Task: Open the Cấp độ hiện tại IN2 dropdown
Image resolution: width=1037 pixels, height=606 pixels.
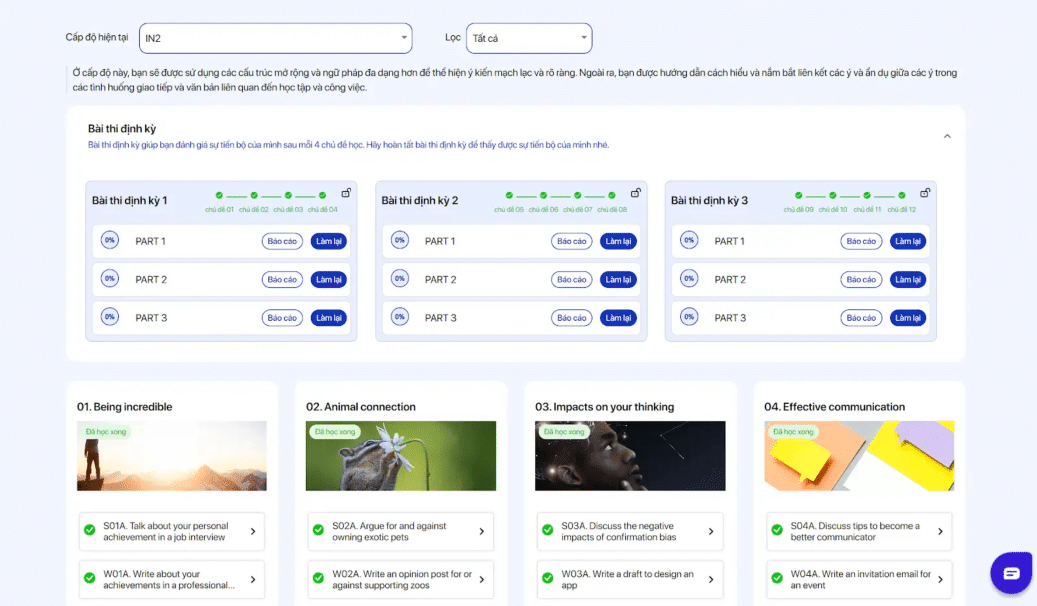Action: (x=275, y=38)
